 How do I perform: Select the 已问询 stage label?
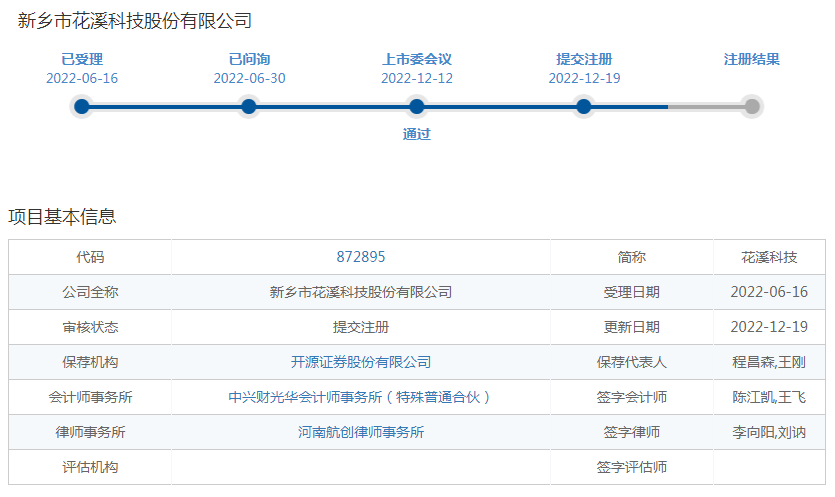pyautogui.click(x=249, y=59)
